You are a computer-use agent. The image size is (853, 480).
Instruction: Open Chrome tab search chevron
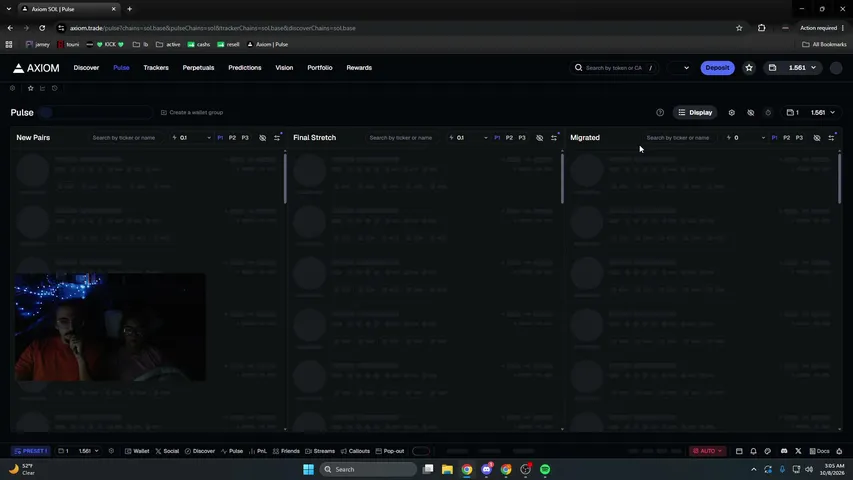tap(9, 9)
